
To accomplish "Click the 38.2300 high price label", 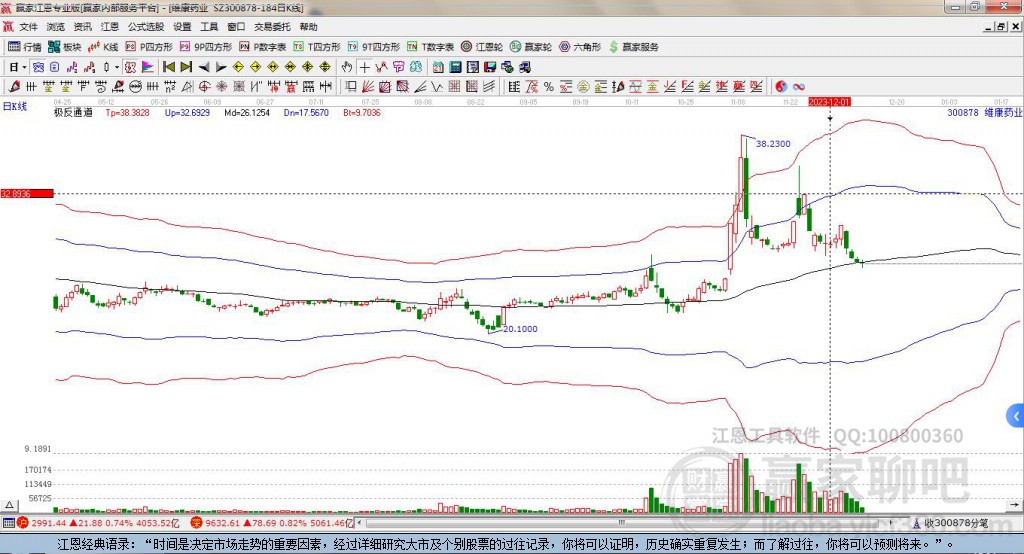I will tap(773, 144).
